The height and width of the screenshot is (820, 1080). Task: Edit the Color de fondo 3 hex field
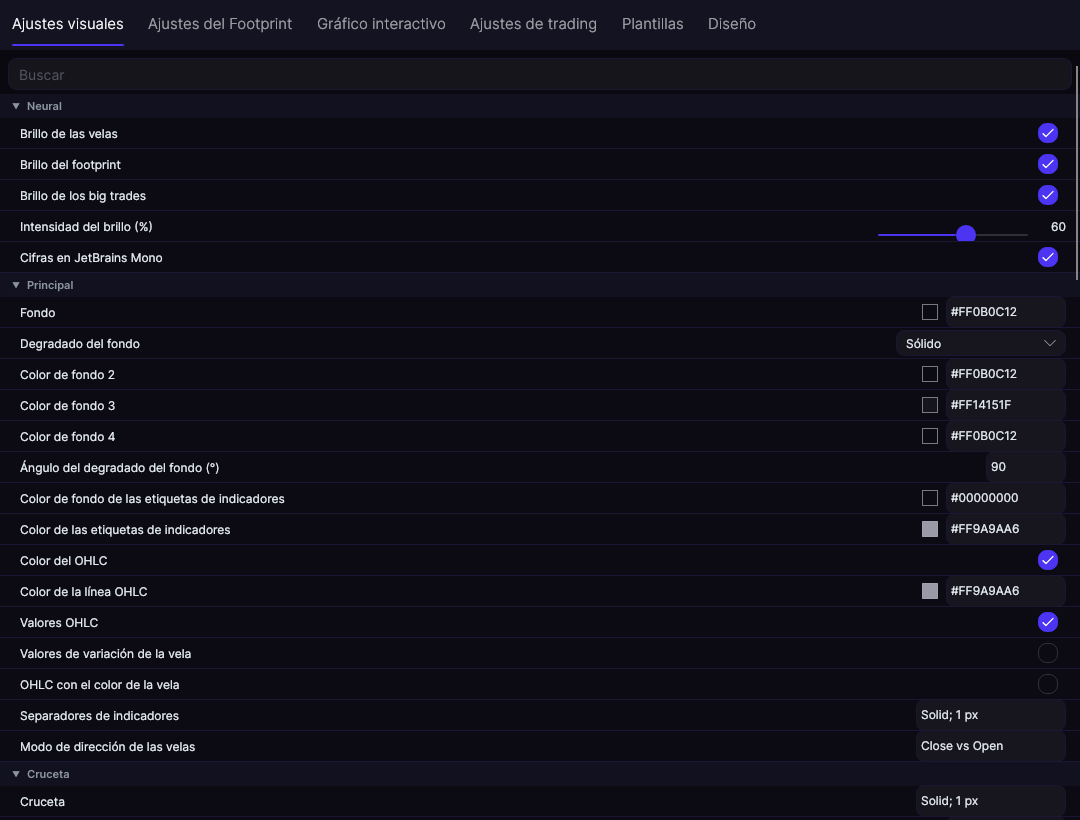pos(1005,405)
